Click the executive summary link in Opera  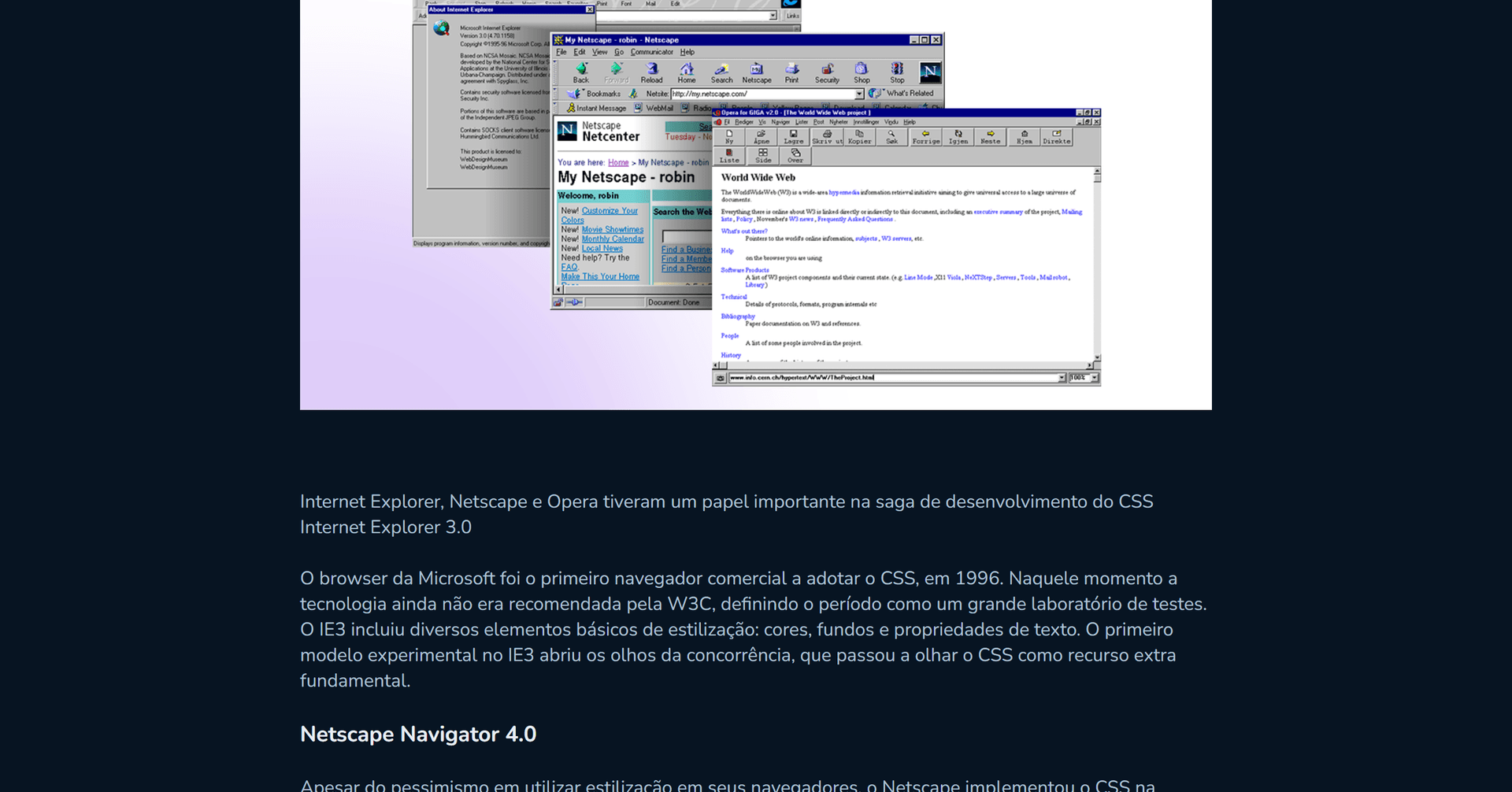click(998, 212)
